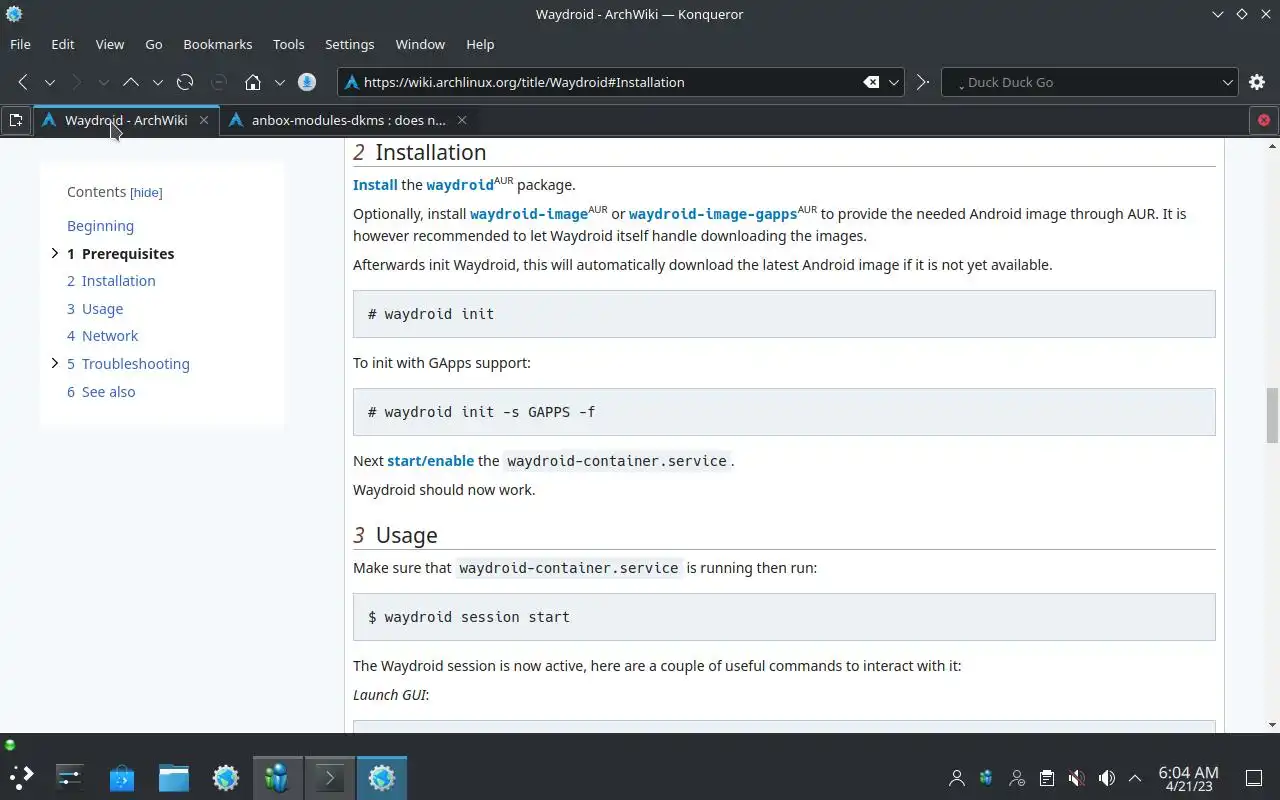
Task: Open the Go menu
Action: click(x=154, y=44)
